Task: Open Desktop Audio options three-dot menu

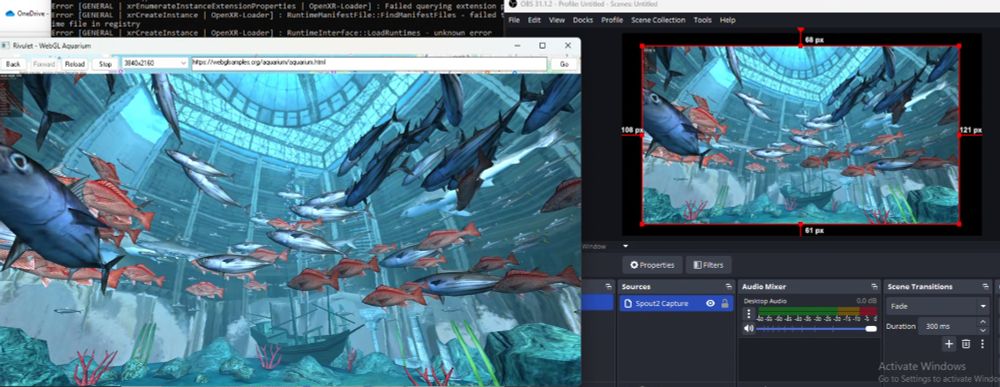Action: click(x=749, y=314)
